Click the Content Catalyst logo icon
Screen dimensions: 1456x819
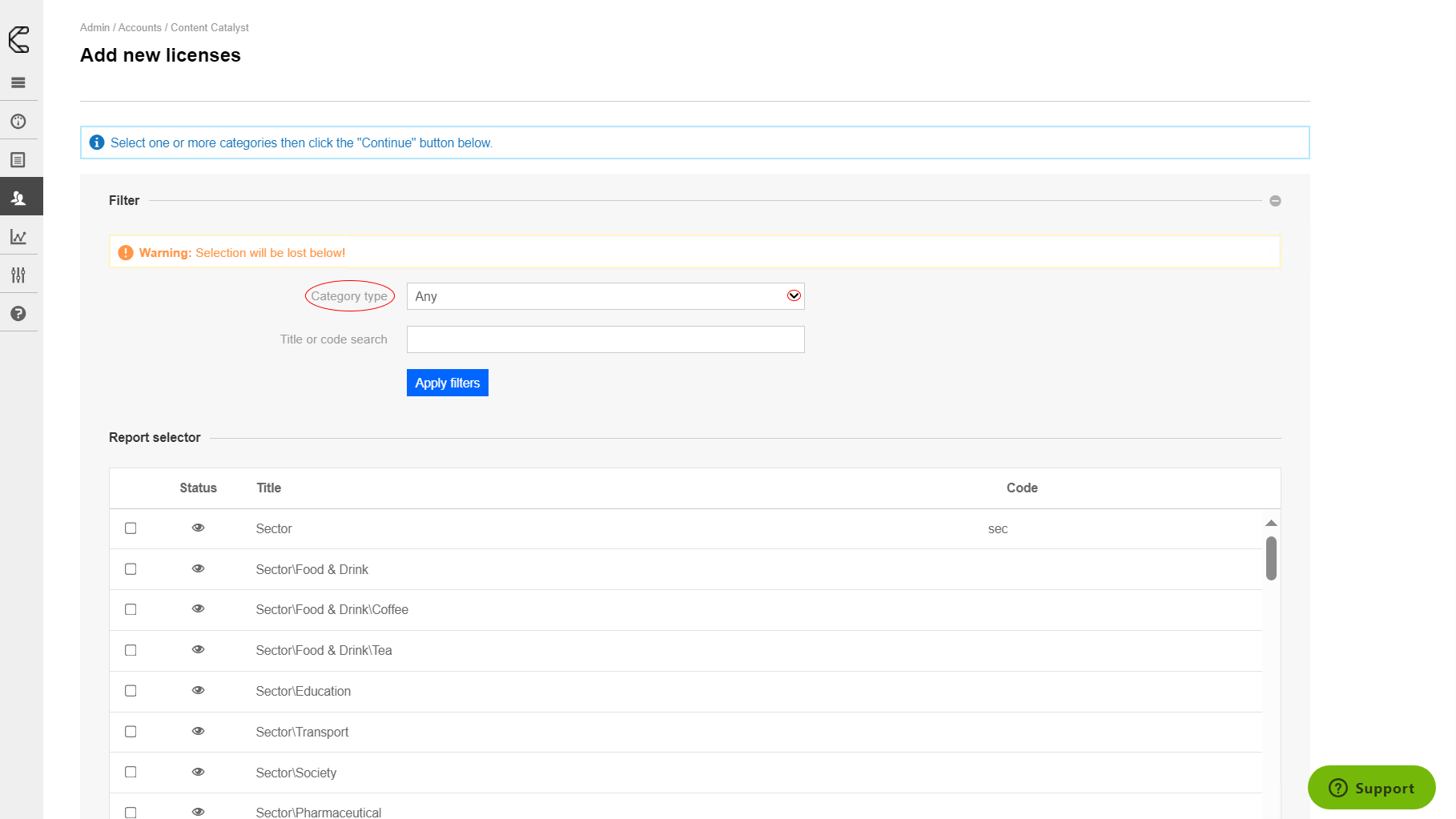(19, 39)
